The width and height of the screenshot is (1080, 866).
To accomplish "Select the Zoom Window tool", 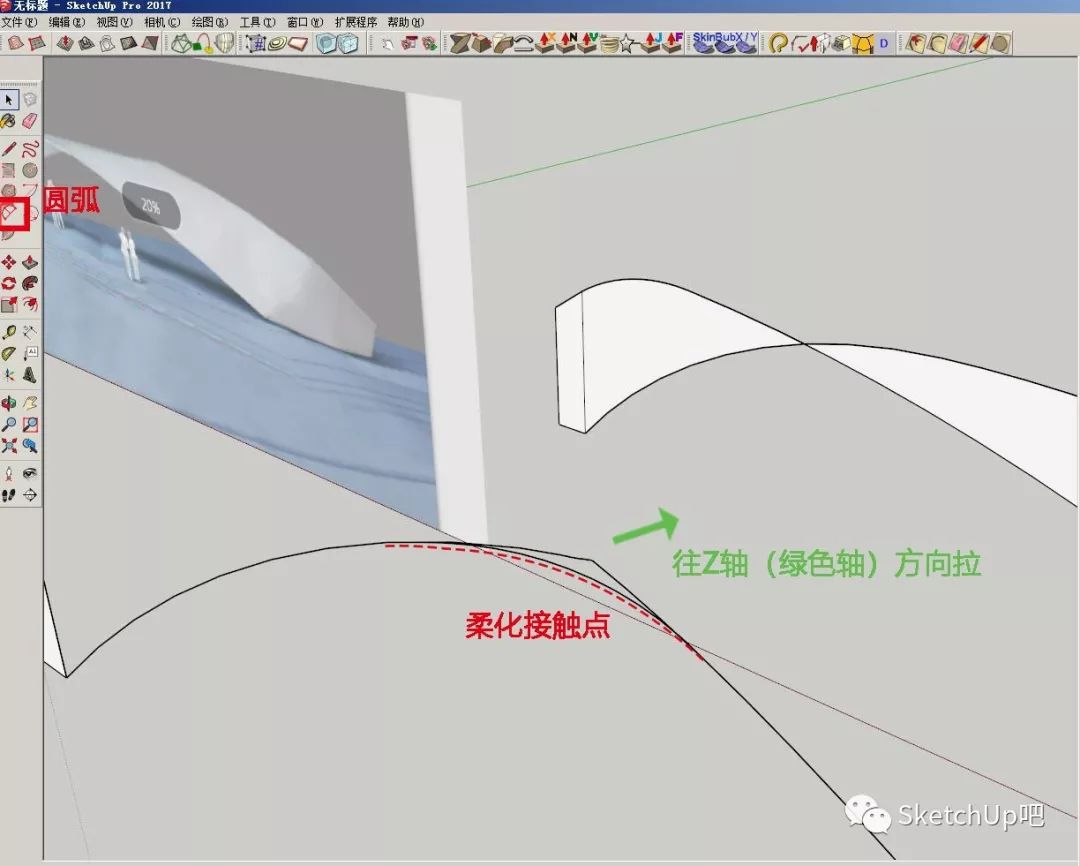I will [x=30, y=424].
